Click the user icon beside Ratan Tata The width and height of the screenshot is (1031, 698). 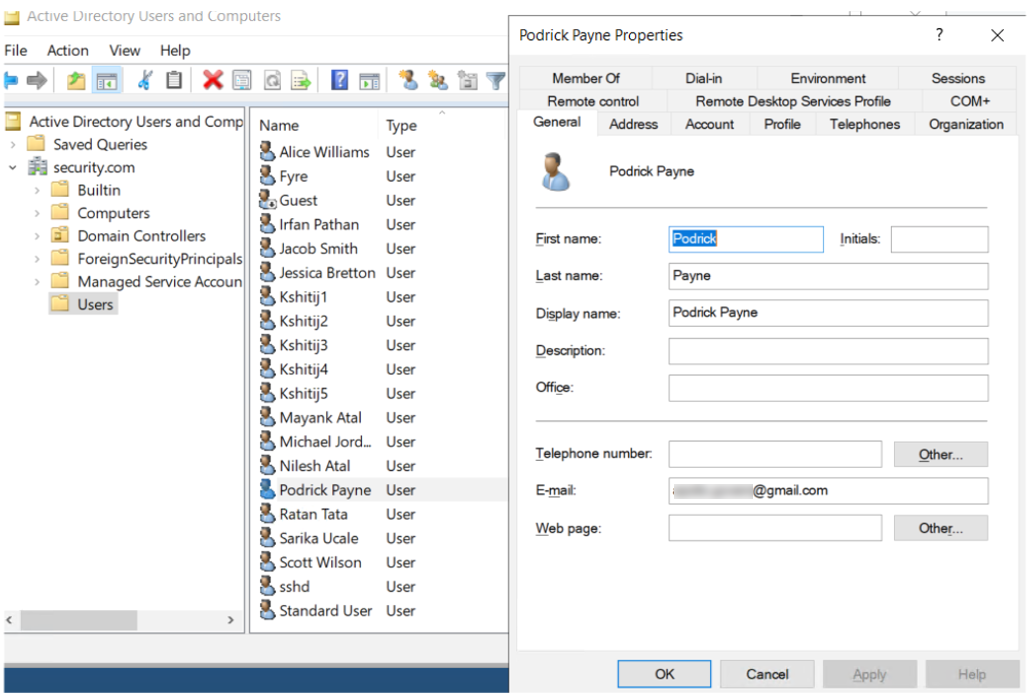[x=268, y=513]
